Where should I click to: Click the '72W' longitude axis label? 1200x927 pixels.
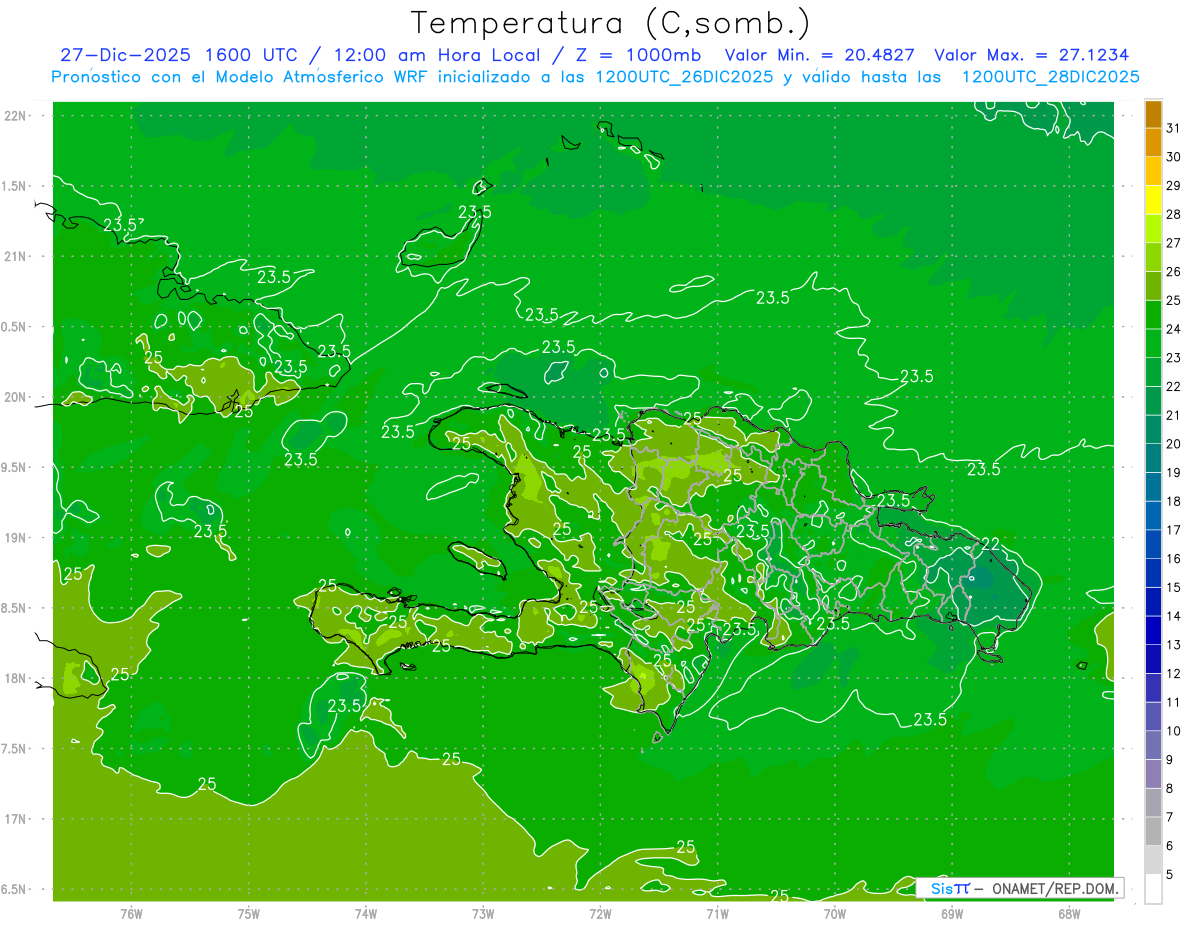(600, 913)
